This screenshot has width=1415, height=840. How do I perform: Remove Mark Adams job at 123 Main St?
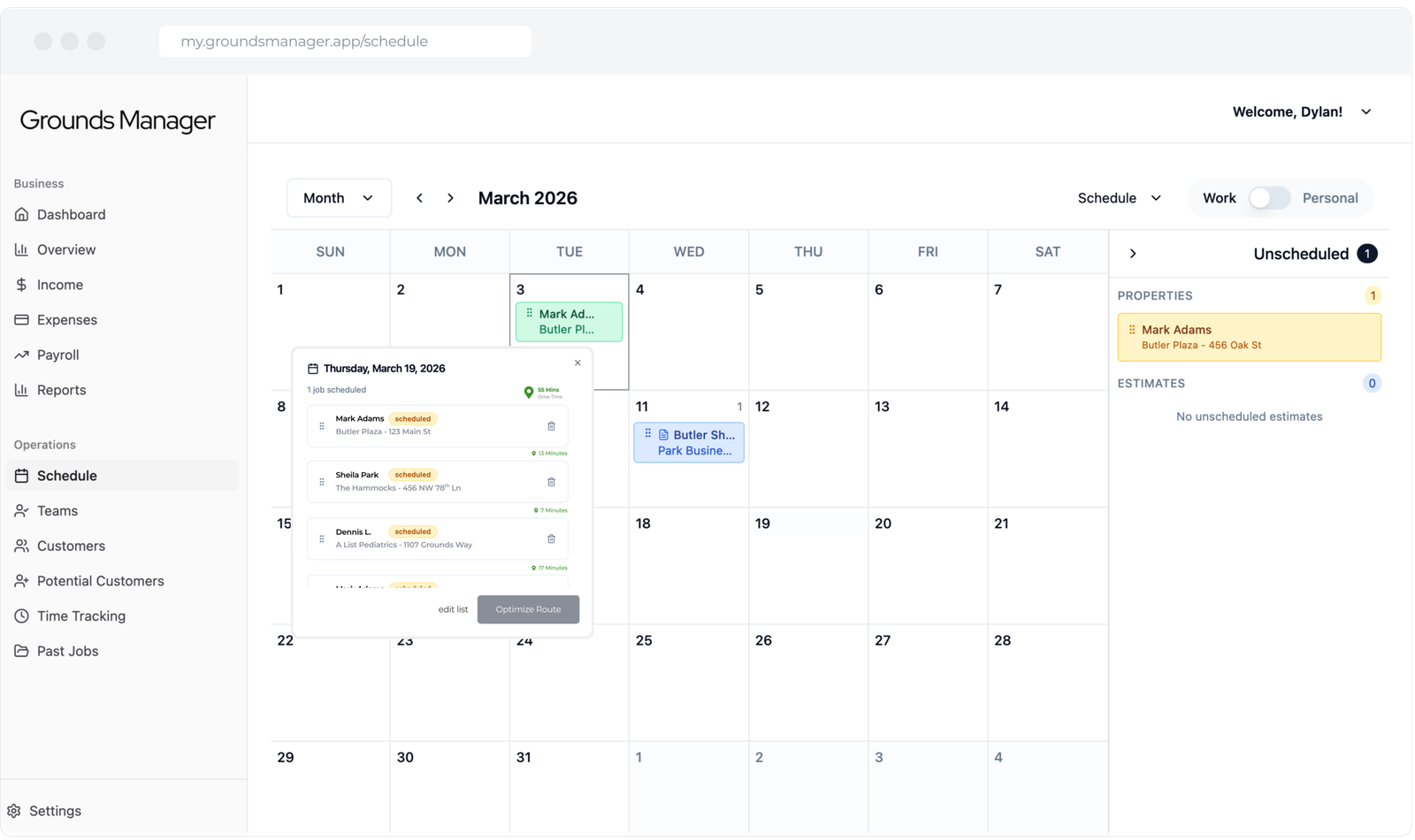[x=551, y=425]
